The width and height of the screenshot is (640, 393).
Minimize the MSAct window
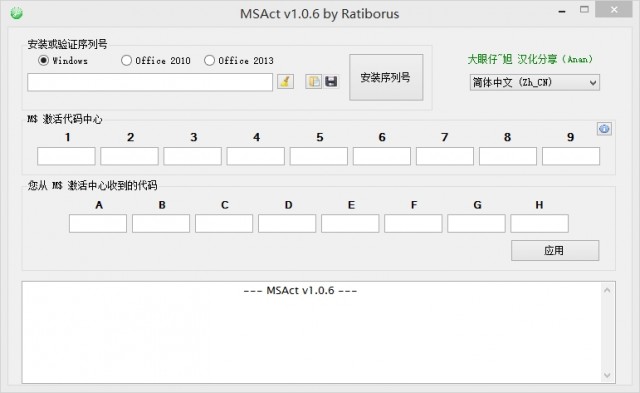tap(562, 11)
